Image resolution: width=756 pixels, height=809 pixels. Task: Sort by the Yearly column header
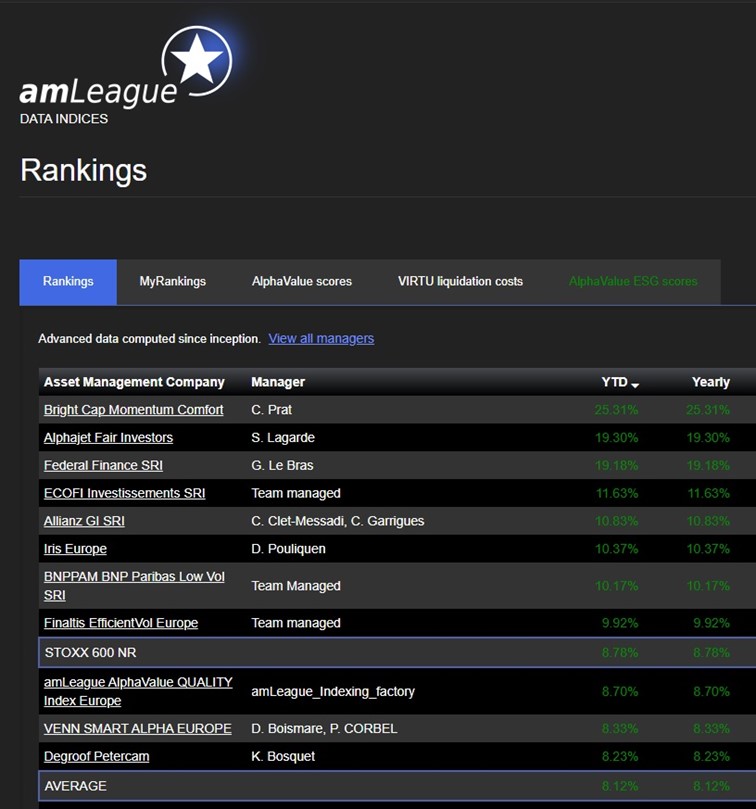(x=711, y=382)
